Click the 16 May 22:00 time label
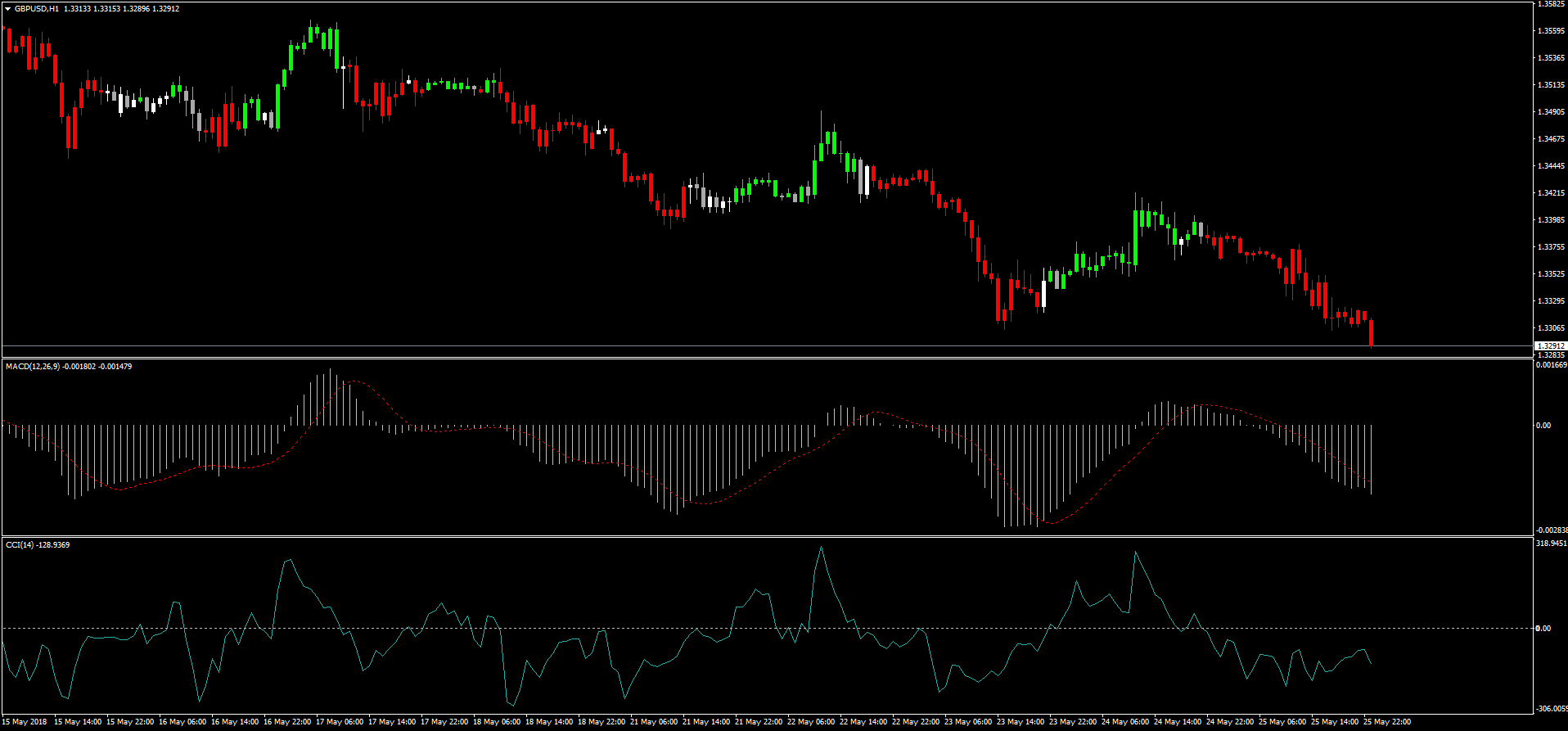This screenshot has width=1568, height=731. point(287,722)
